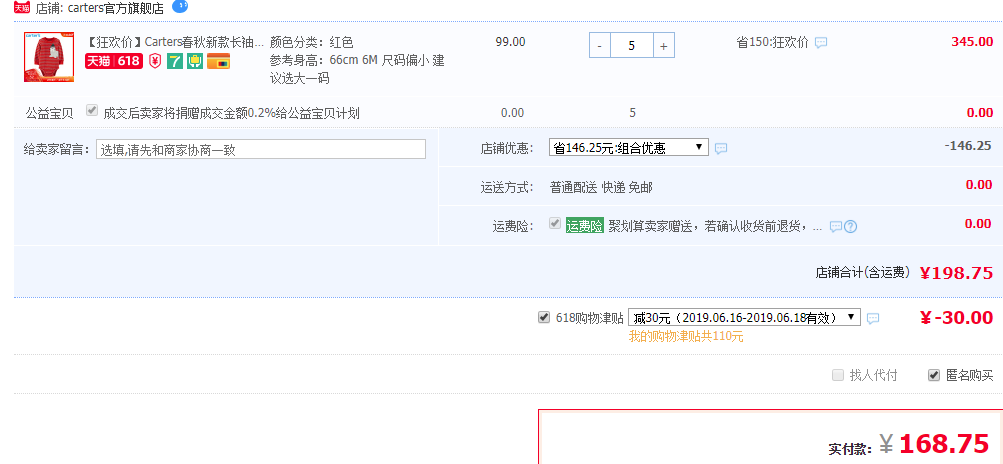Click the 实付款 label

click(850, 449)
